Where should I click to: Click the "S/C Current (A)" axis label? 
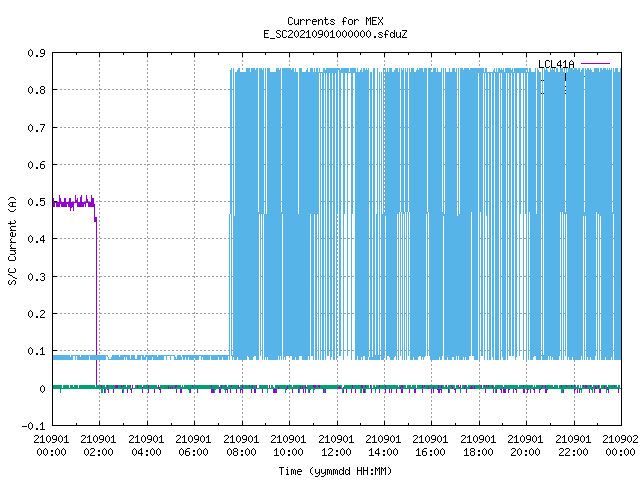coord(13,241)
